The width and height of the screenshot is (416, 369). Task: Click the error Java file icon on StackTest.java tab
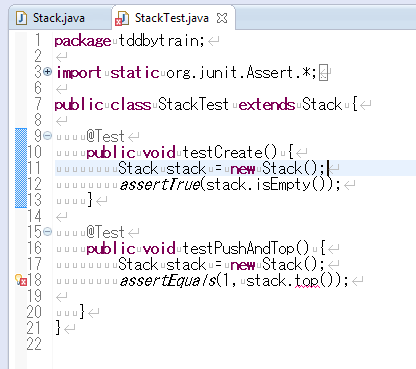(122, 18)
